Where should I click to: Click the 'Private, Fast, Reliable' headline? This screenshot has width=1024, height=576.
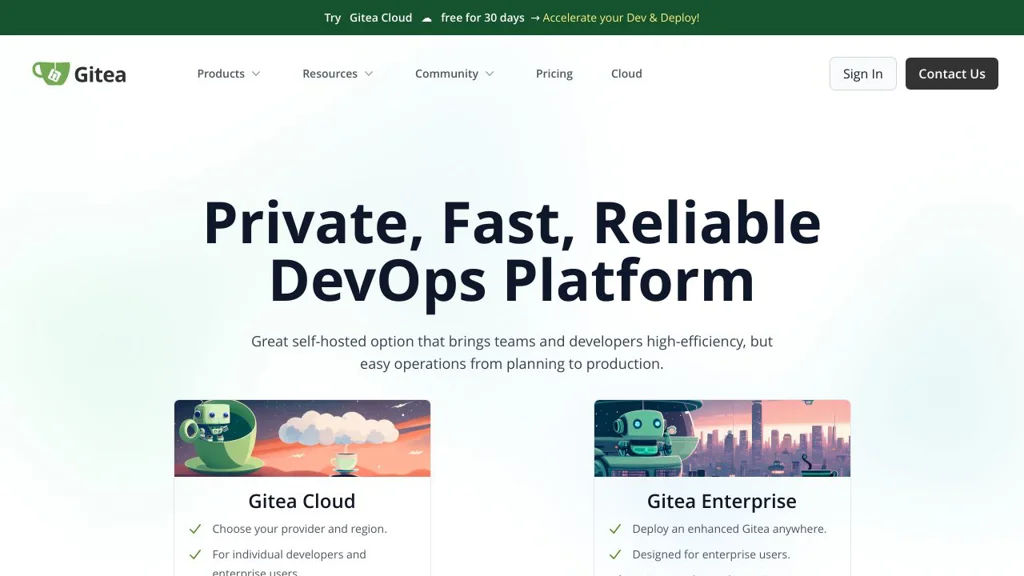point(512,223)
